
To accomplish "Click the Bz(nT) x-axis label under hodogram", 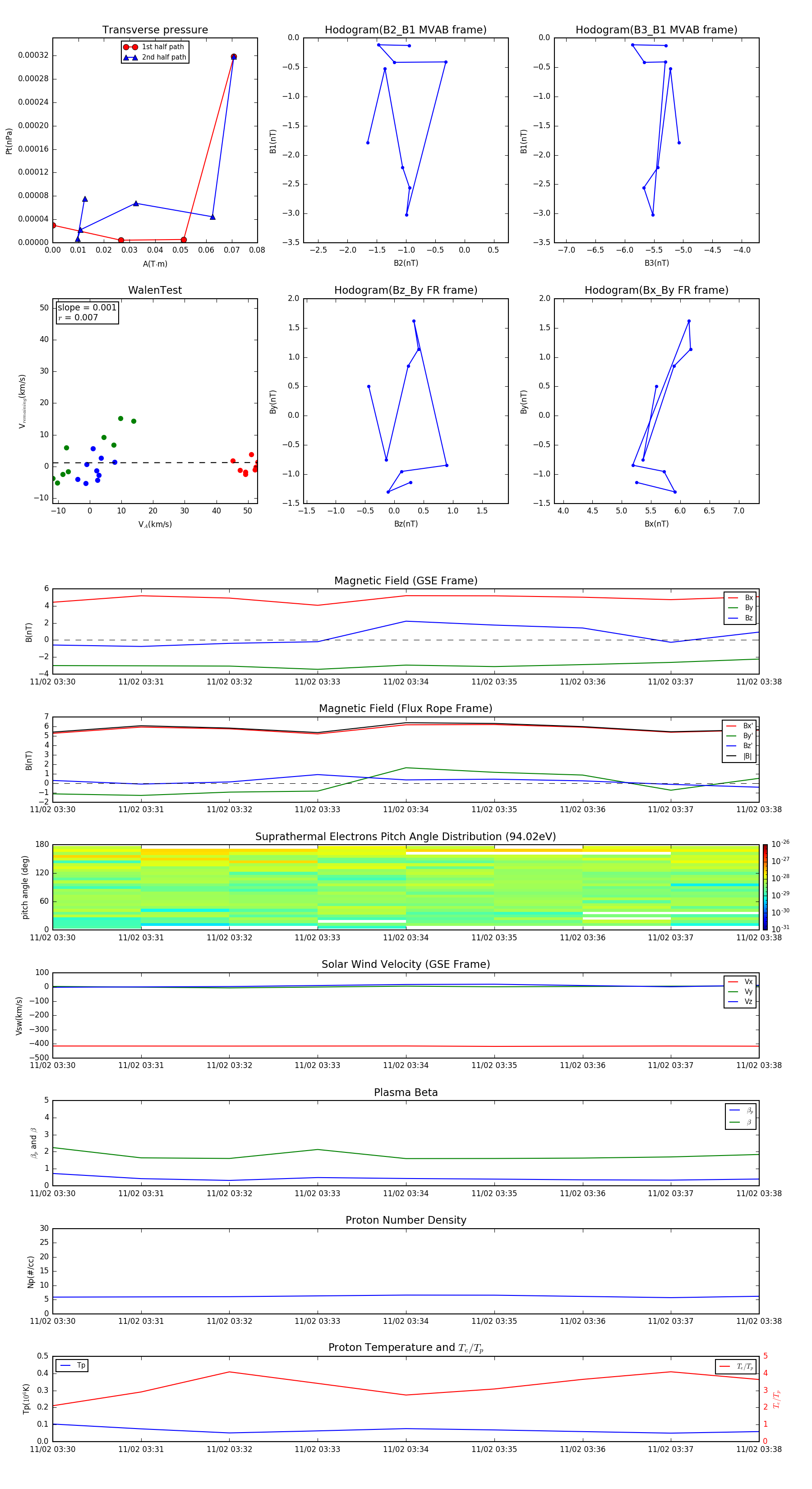I will 406,524.
